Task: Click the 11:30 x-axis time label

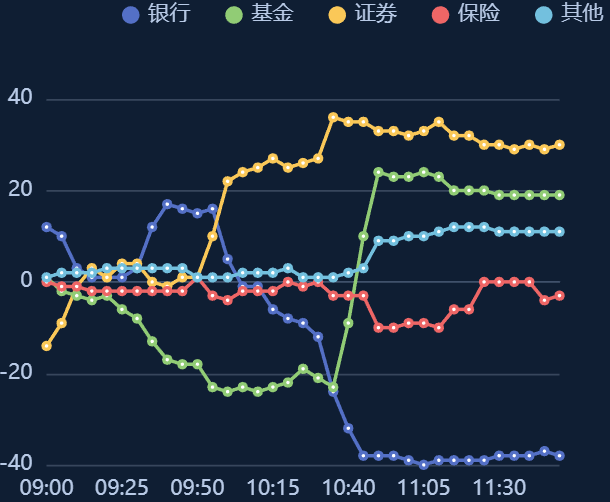Action: click(x=499, y=488)
